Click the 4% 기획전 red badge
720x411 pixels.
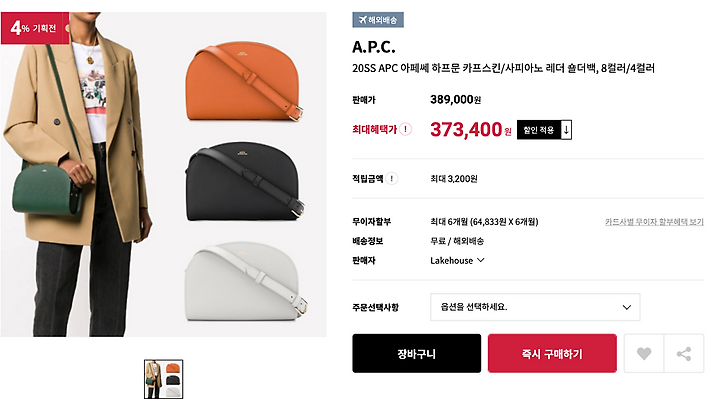35,28
